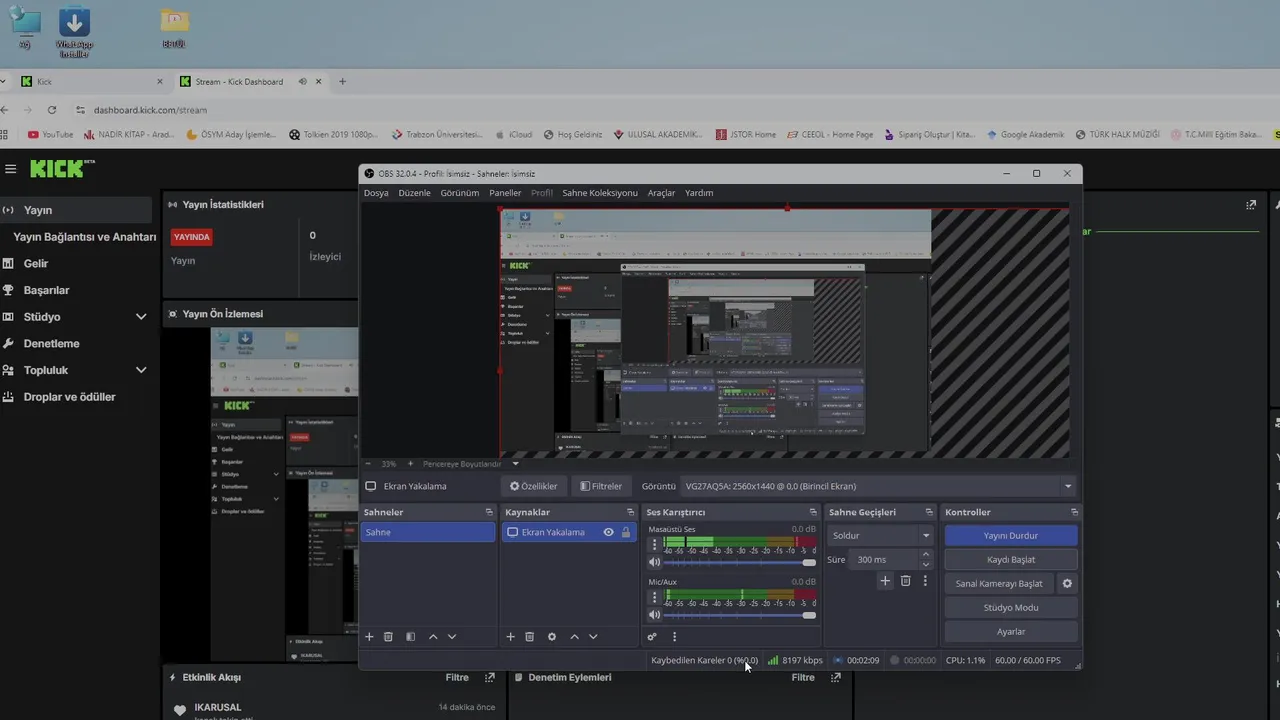Image resolution: width=1280 pixels, height=720 pixels.
Task: Open Görüntü display selection combo box
Action: (878, 486)
